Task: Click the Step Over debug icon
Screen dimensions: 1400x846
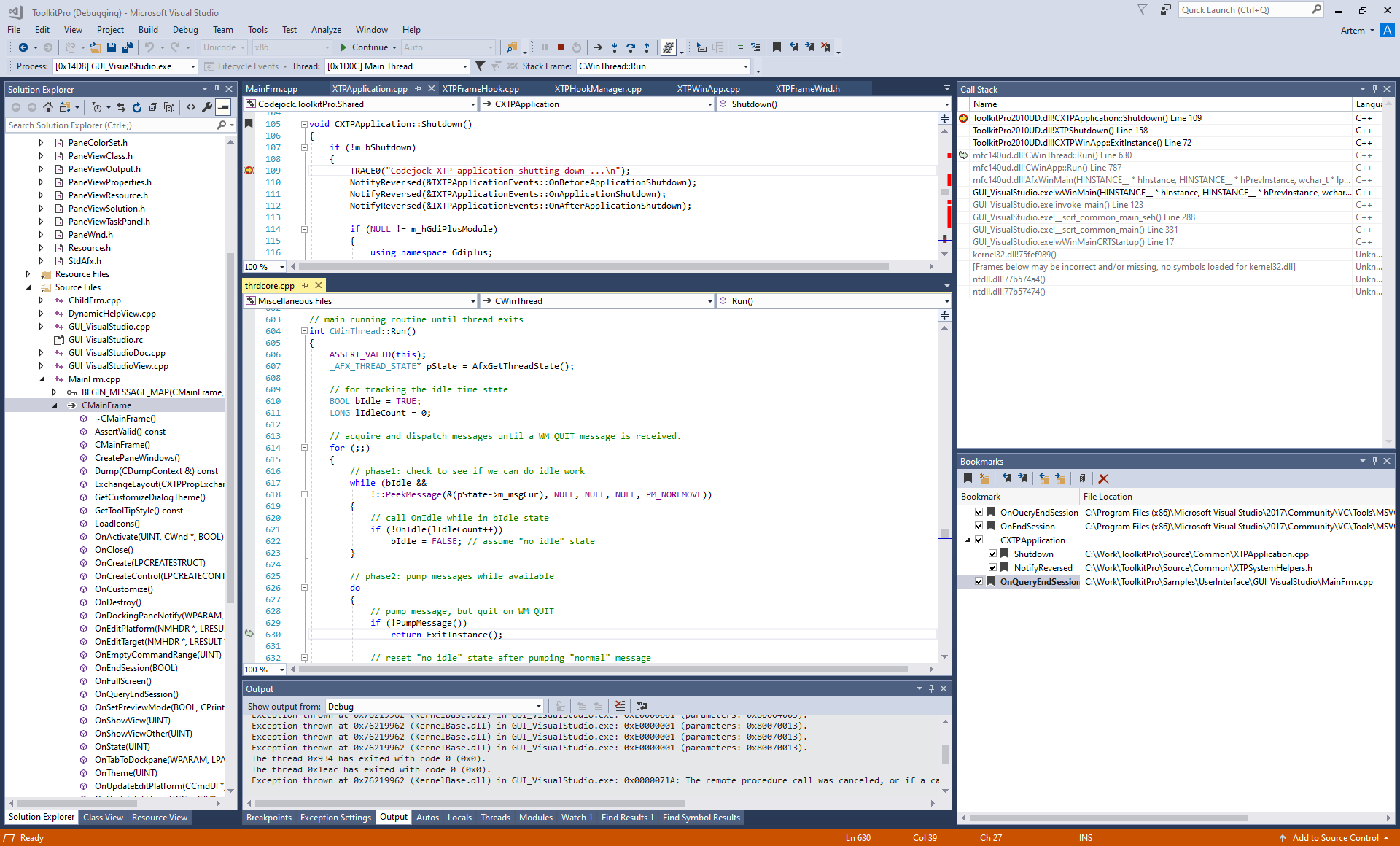Action: (x=631, y=47)
